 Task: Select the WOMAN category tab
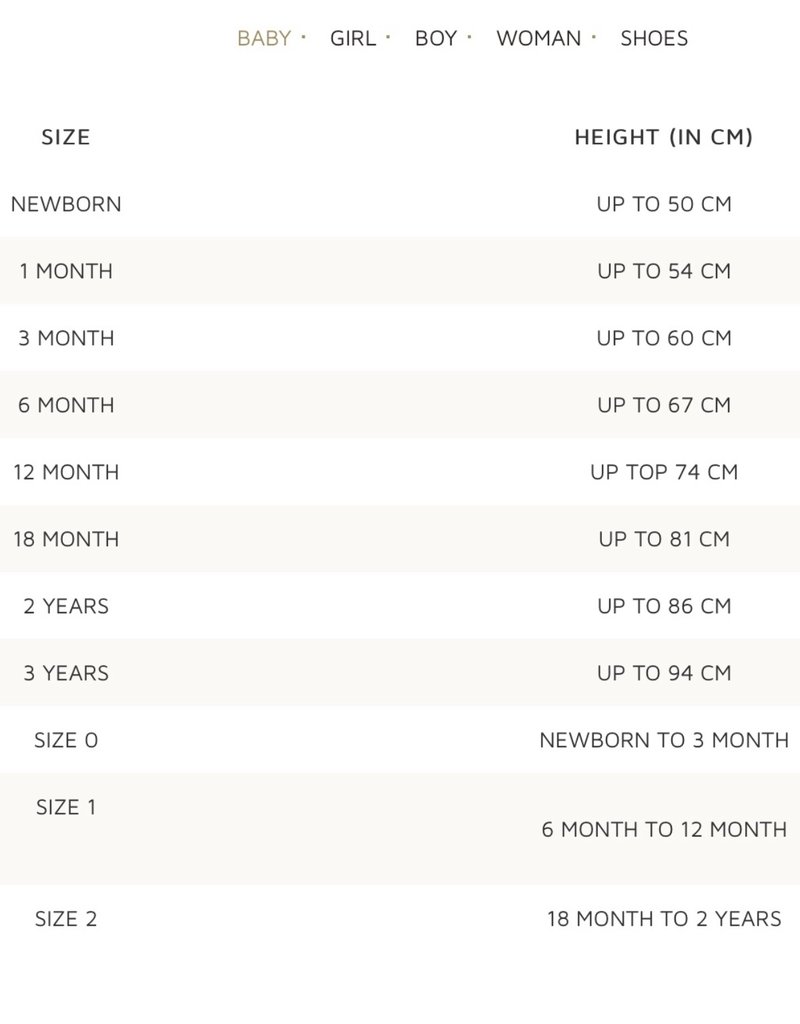tap(538, 38)
